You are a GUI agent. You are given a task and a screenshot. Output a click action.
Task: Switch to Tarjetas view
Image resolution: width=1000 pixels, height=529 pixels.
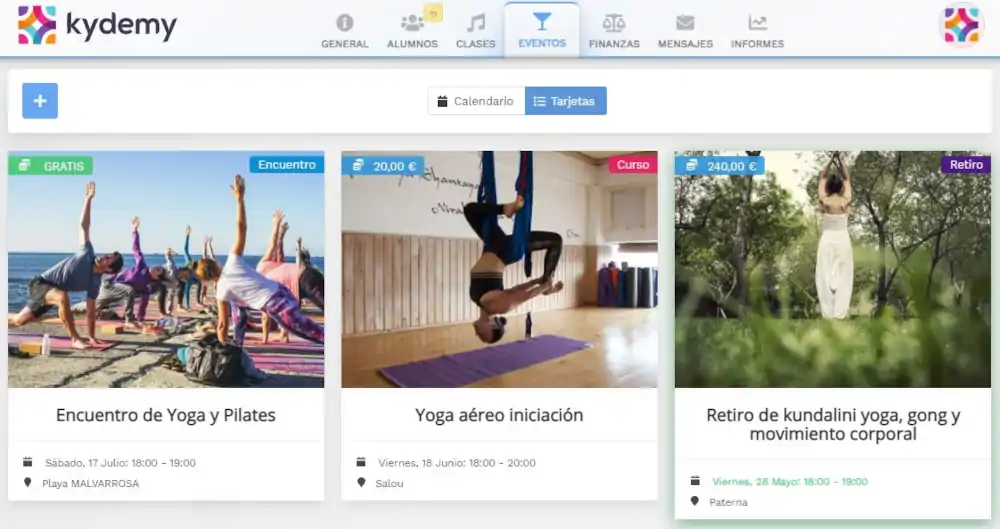(x=565, y=101)
